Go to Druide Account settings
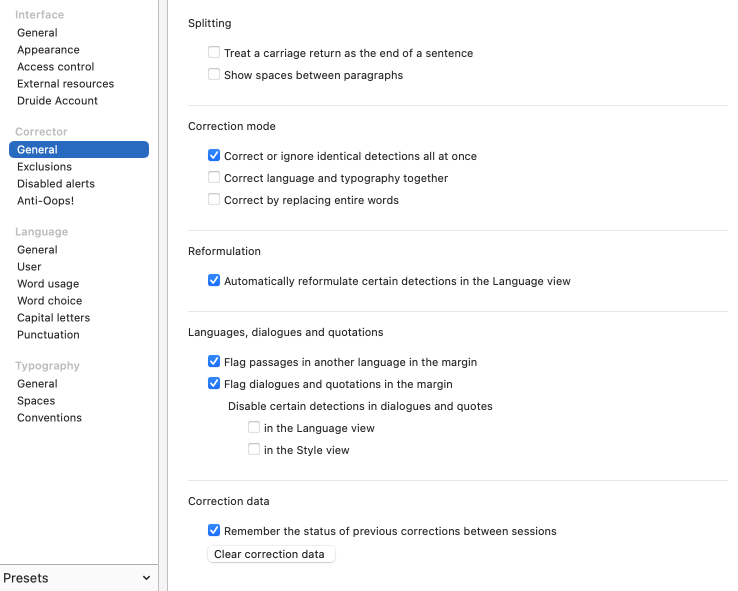738x591 pixels. pos(57,101)
